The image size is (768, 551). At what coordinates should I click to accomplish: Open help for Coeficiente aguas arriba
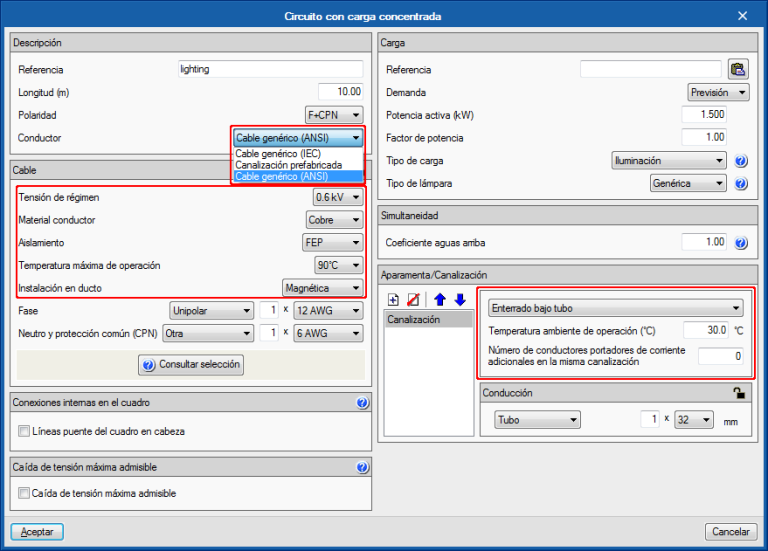click(x=741, y=243)
